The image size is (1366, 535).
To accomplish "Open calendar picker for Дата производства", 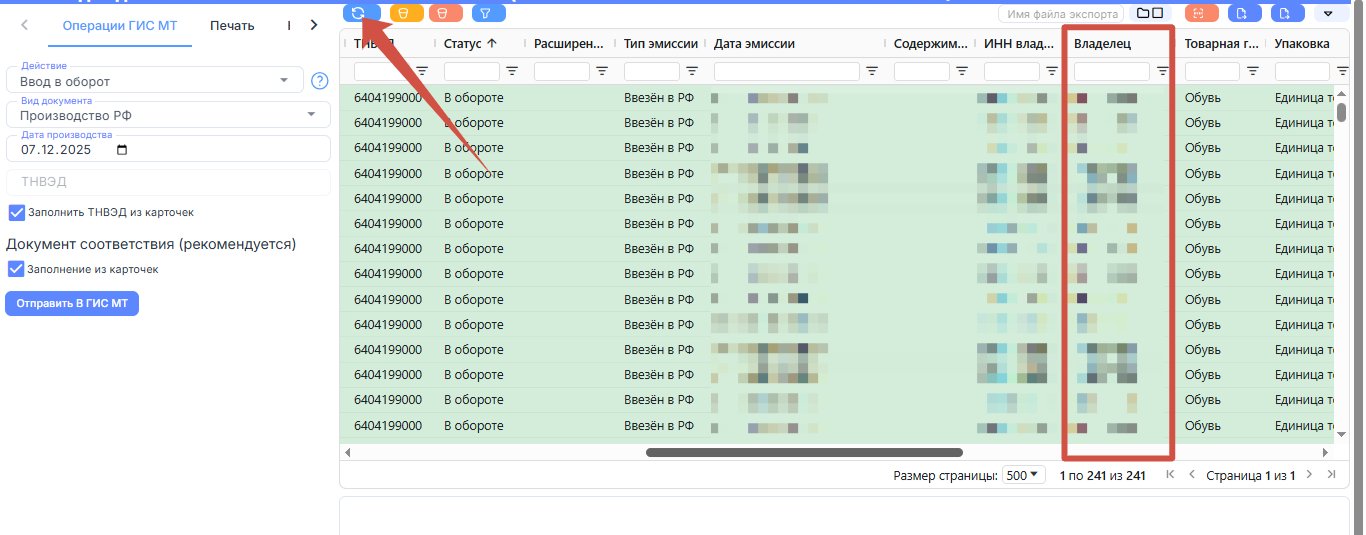I will 122,150.
